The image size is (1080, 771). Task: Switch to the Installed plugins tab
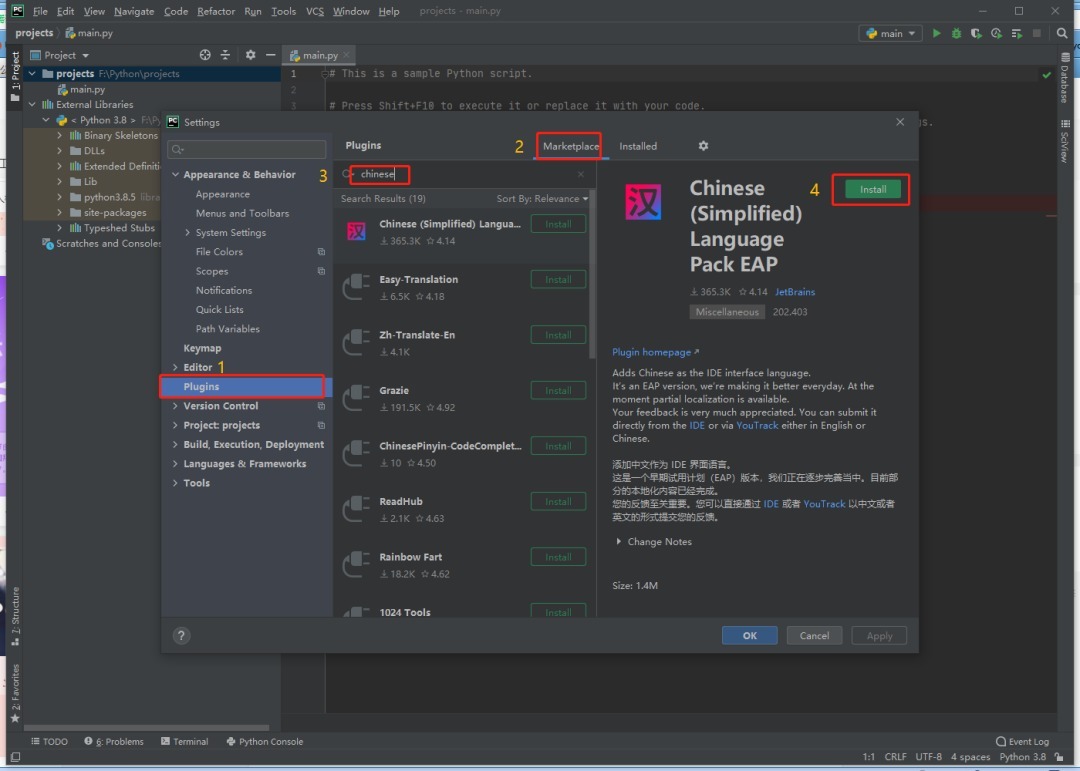[x=637, y=146]
